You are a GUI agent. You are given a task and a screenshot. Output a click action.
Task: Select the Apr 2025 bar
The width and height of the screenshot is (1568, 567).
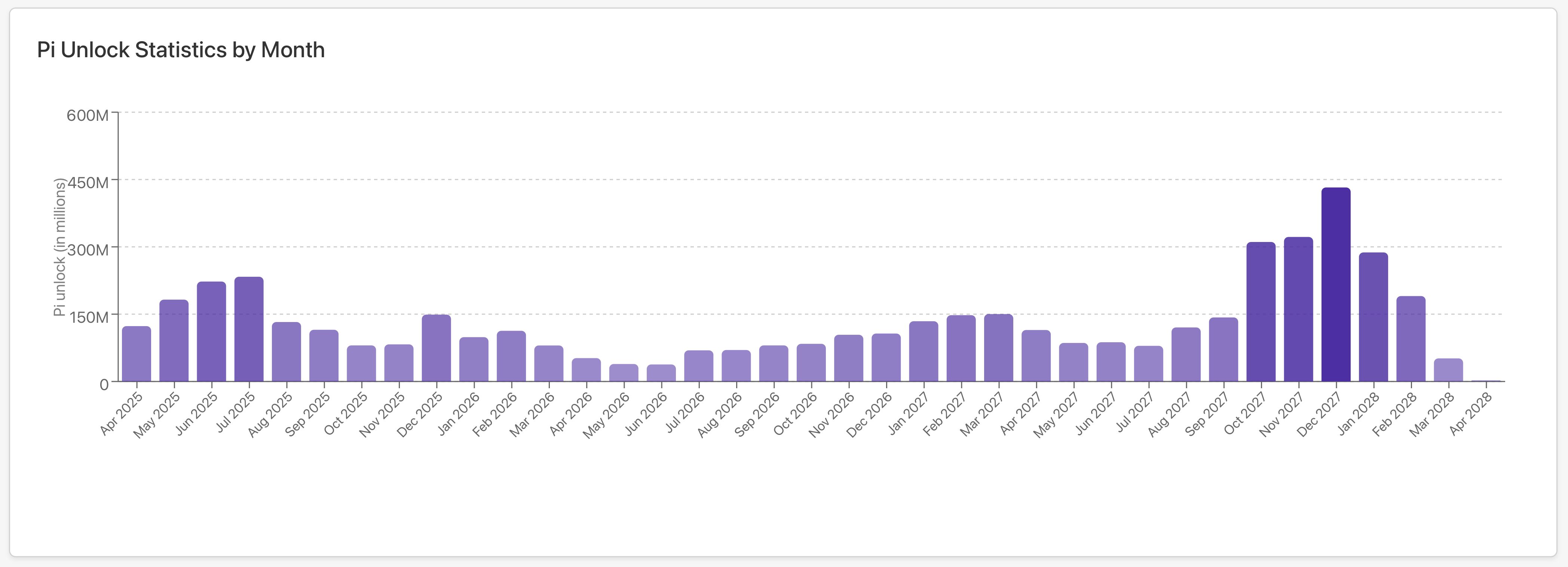(x=137, y=354)
